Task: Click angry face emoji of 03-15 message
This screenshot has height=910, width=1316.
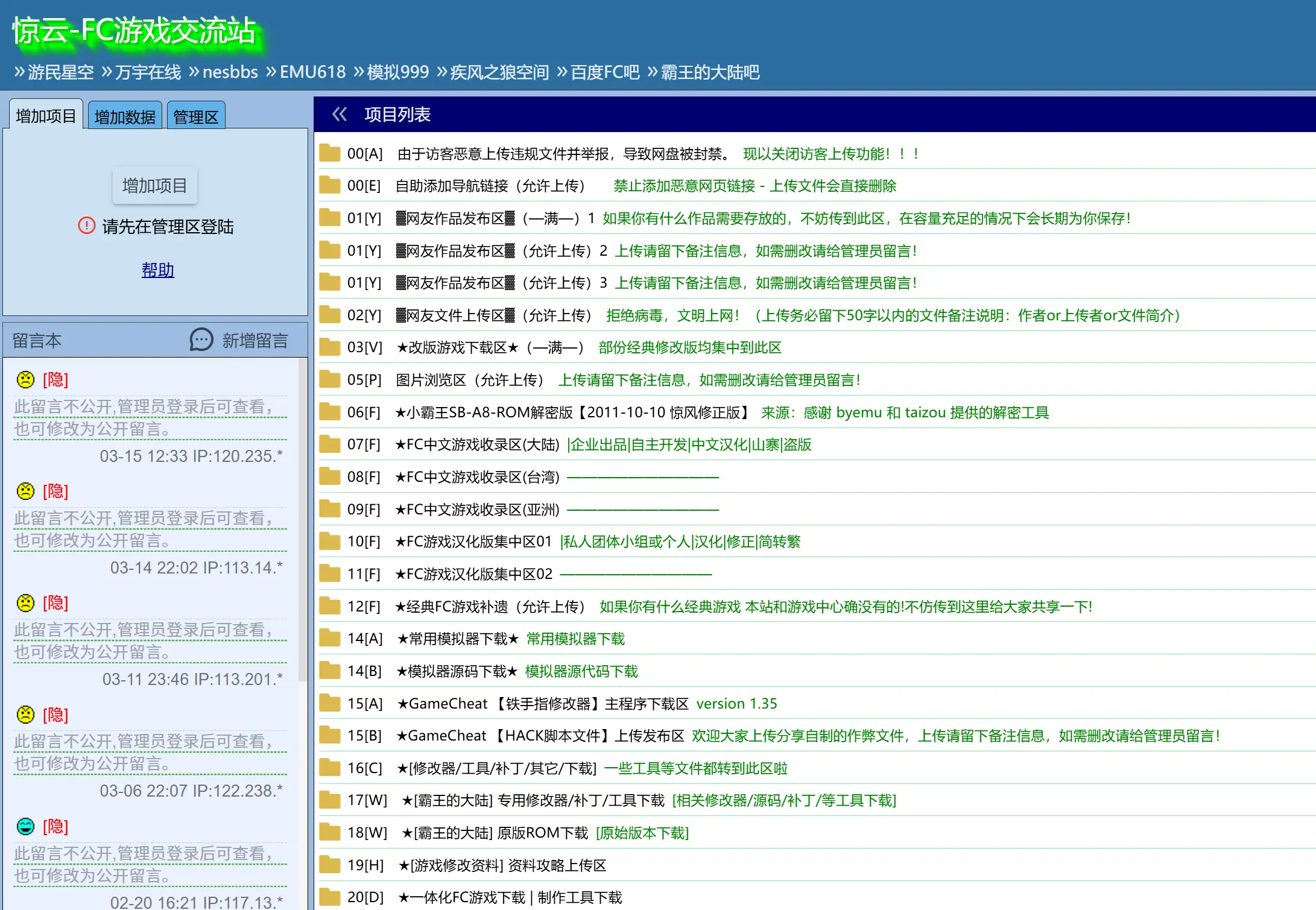Action: click(x=25, y=379)
